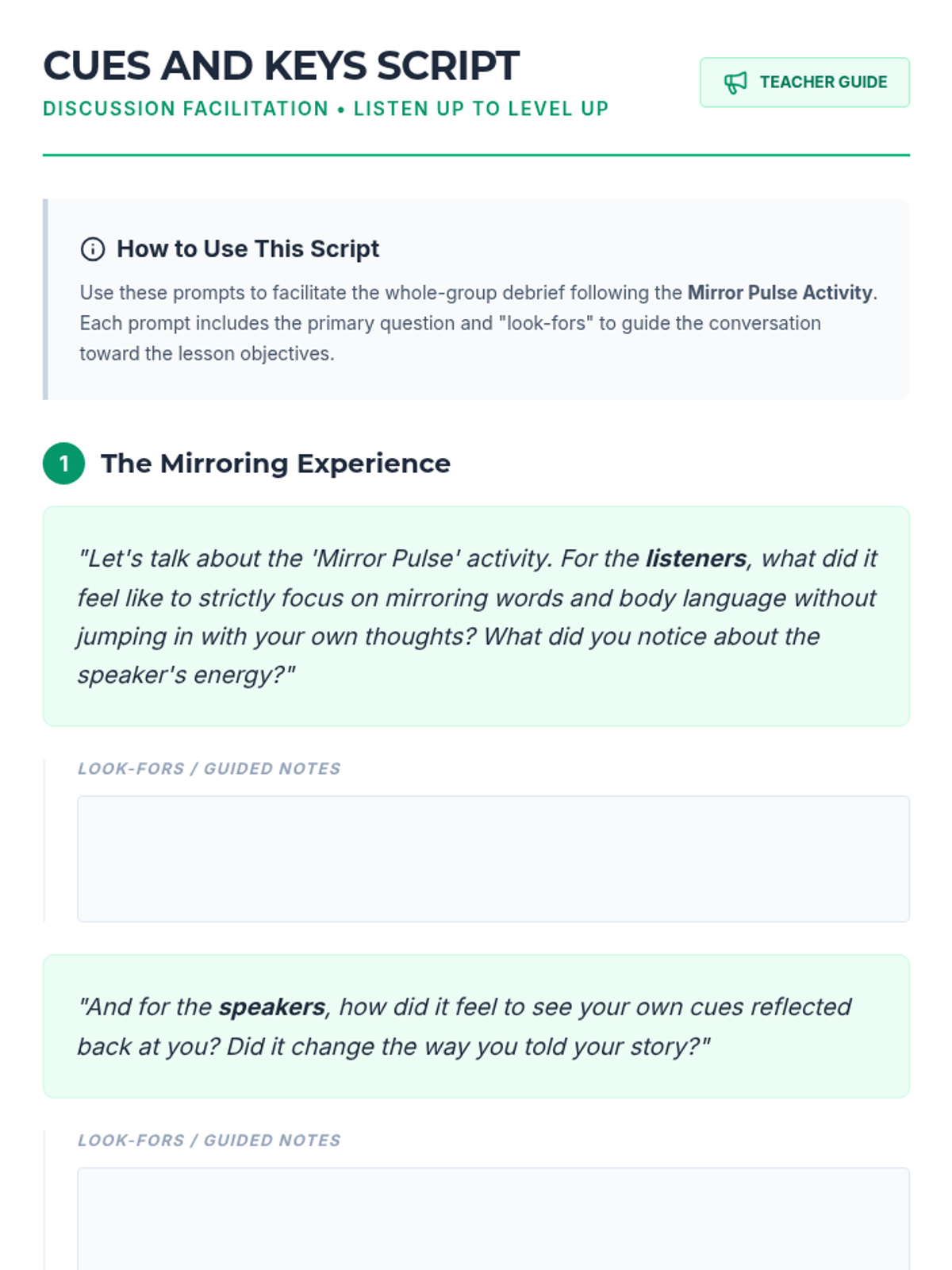Click the Cues and Keys Script title
This screenshot has height=1270, width=952.
click(x=281, y=66)
